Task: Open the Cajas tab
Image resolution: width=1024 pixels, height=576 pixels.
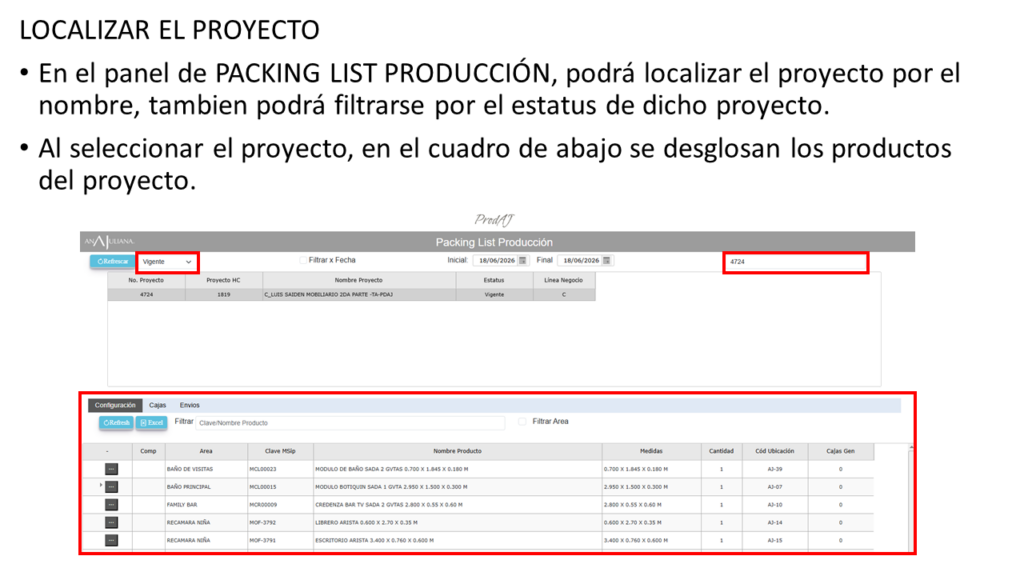Action: 157,406
